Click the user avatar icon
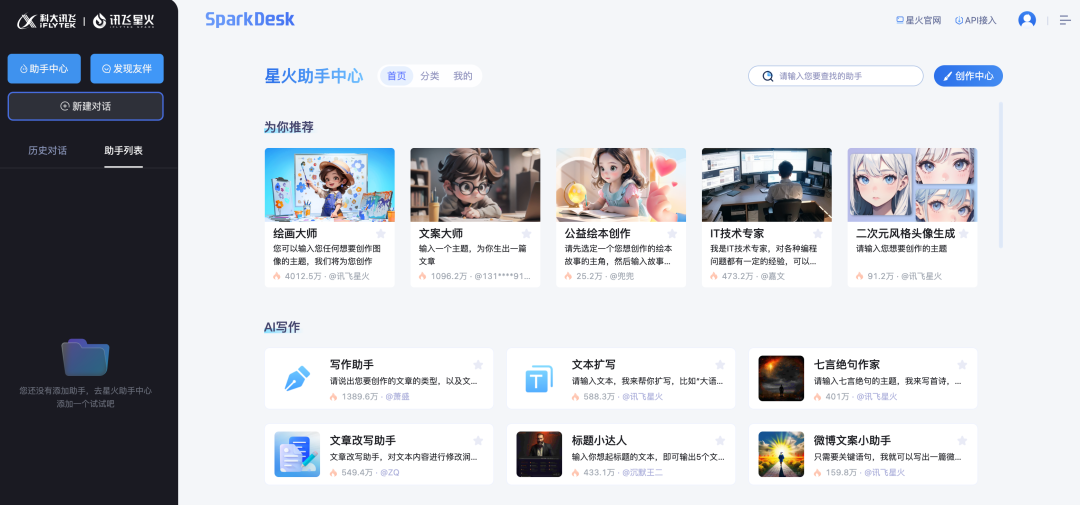The height and width of the screenshot is (505, 1080). coord(1027,20)
